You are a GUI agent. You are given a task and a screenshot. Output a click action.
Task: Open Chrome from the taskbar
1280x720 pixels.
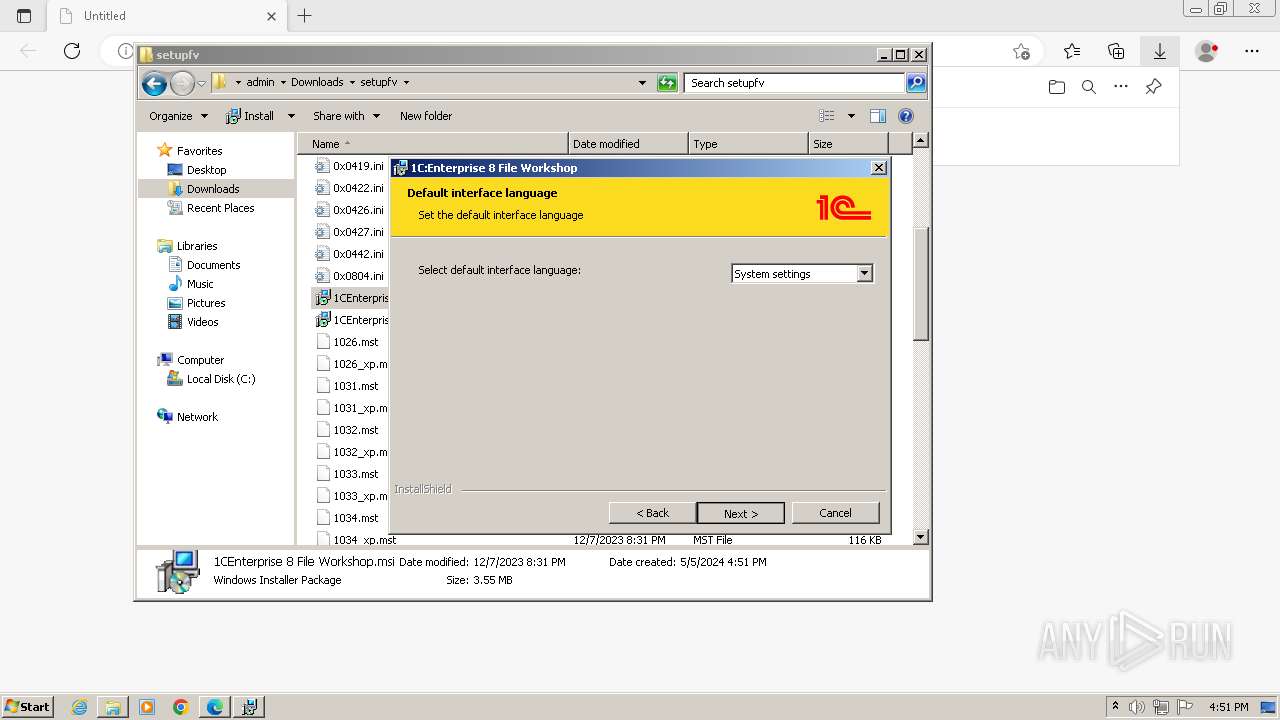(181, 707)
